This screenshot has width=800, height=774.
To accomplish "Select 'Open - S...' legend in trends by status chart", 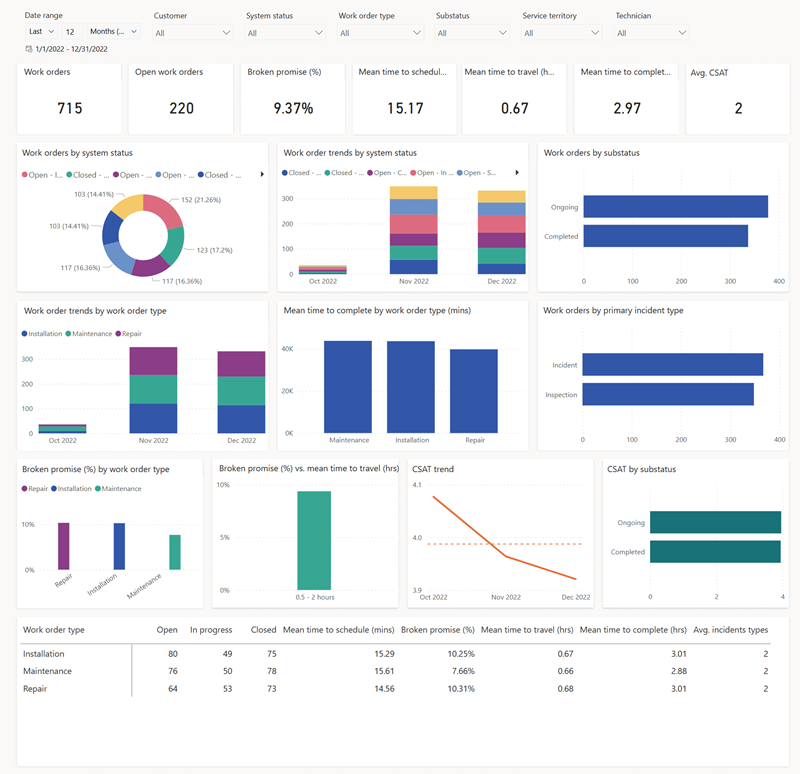I will pos(476,173).
